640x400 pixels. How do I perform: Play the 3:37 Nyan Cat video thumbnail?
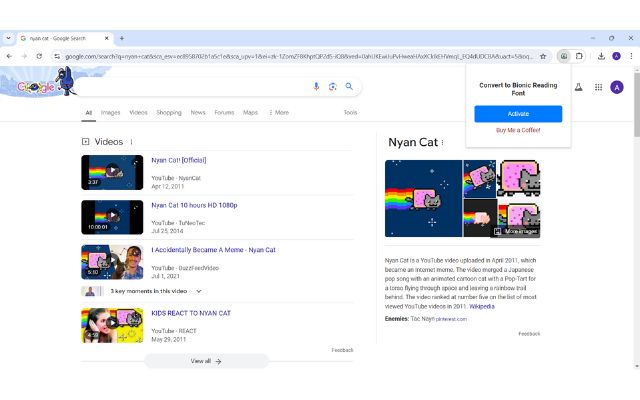[x=112, y=172]
